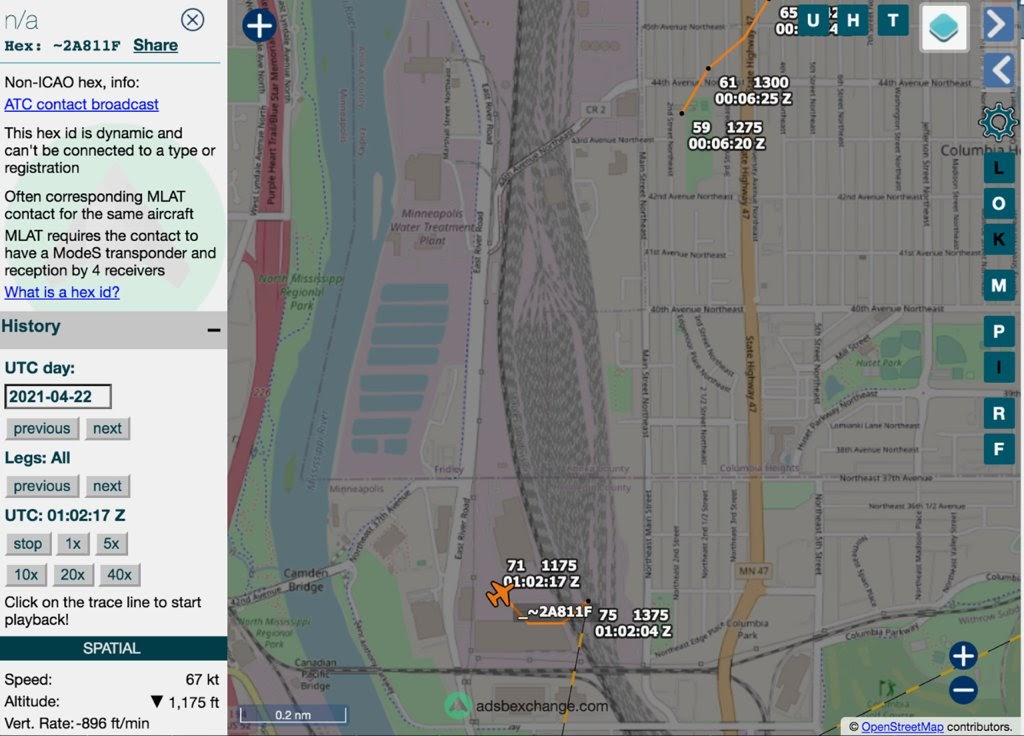
Task: Go to the previous UTC day
Action: (x=42, y=428)
